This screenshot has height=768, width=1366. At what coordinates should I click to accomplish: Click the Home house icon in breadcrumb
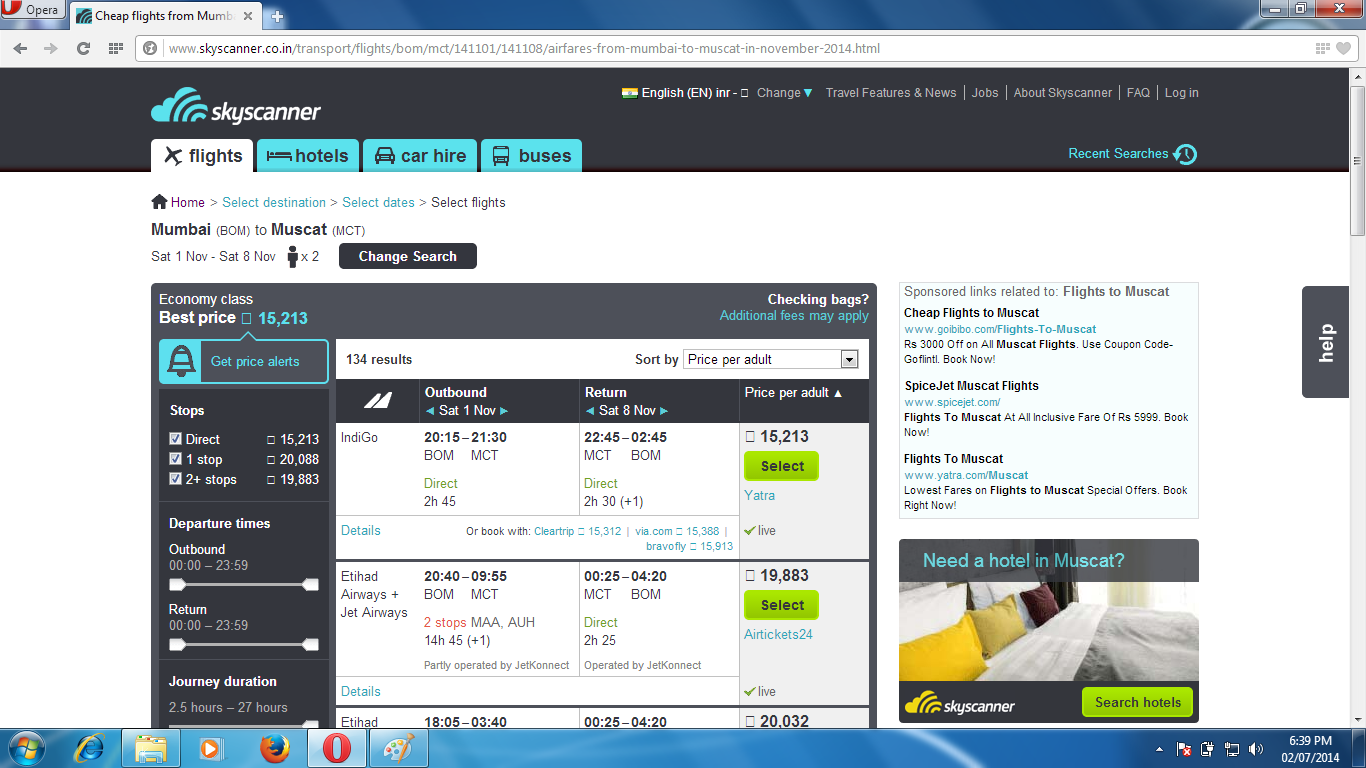tap(159, 201)
